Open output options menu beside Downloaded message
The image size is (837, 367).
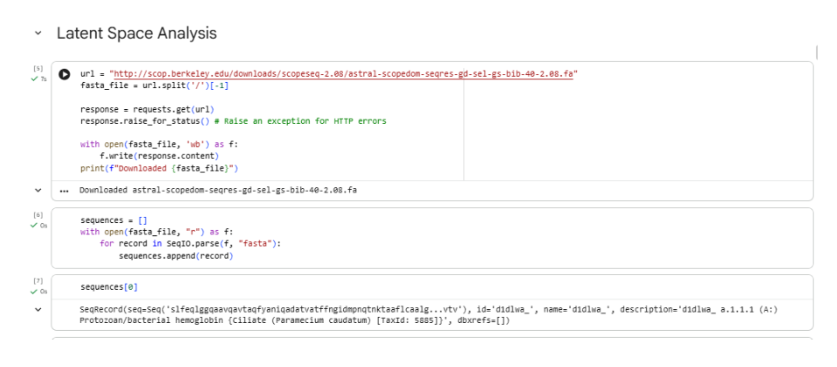(65, 191)
